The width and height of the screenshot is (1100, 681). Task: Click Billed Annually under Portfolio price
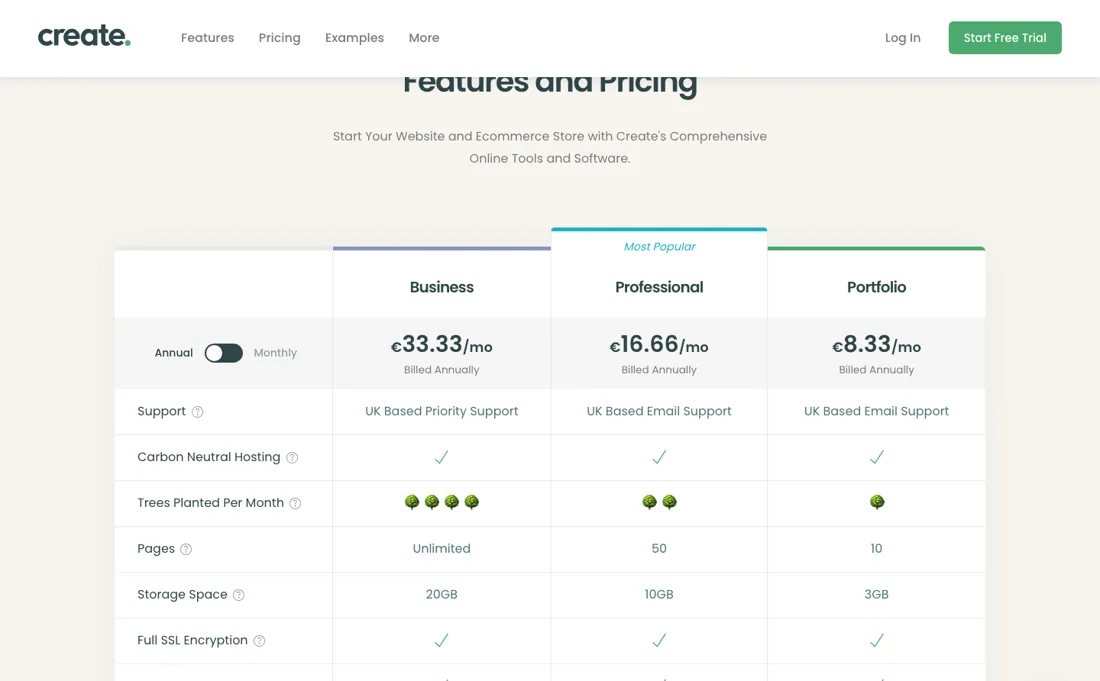[x=876, y=370]
